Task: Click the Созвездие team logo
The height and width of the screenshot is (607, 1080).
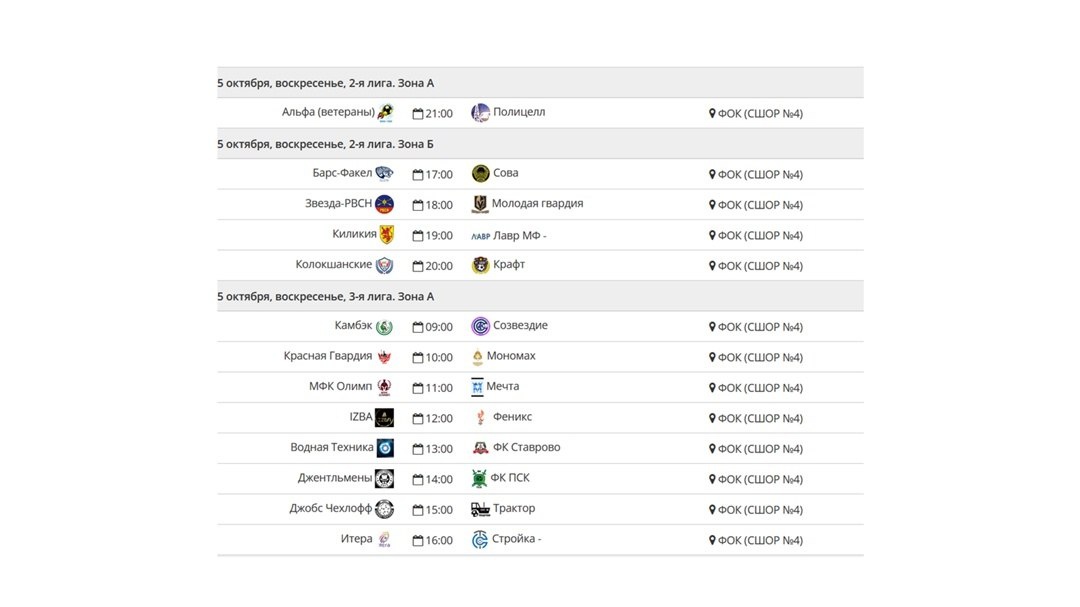Action: pyautogui.click(x=480, y=327)
